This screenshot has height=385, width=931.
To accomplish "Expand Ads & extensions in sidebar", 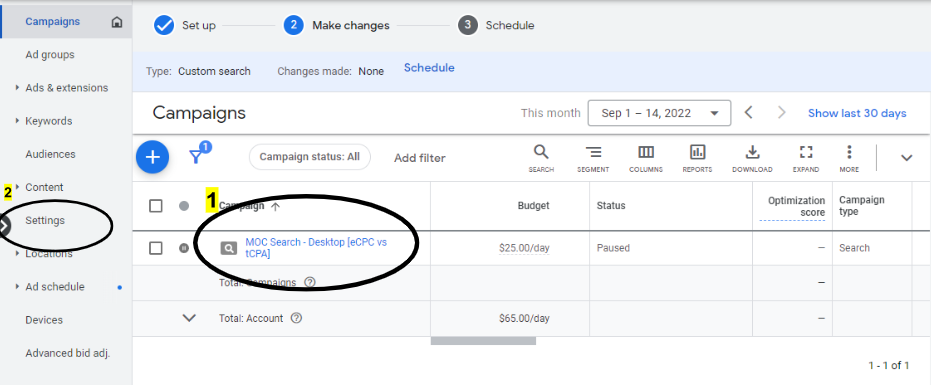I will pyautogui.click(x=17, y=88).
